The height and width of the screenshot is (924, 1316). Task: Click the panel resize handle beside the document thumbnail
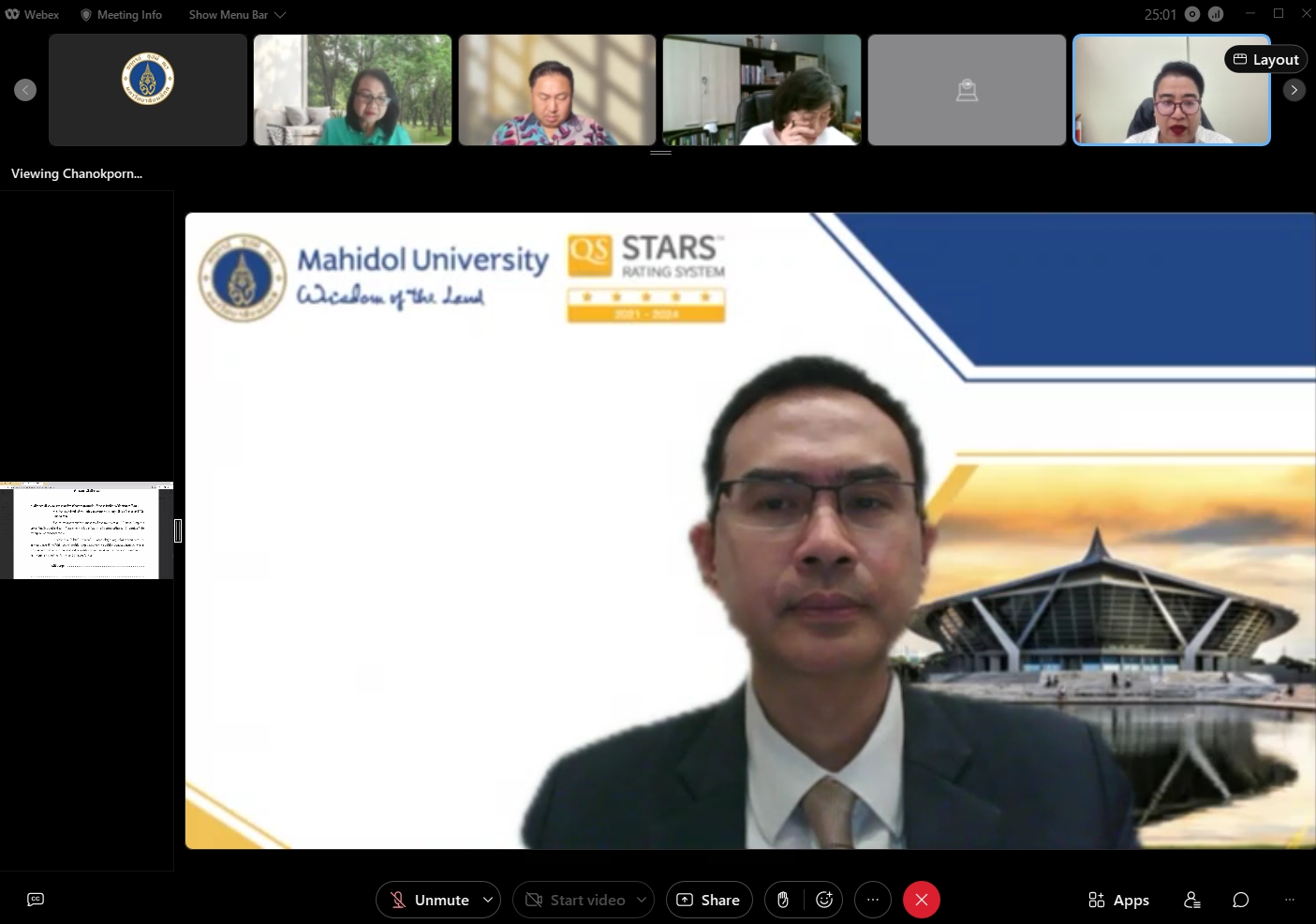tap(178, 530)
